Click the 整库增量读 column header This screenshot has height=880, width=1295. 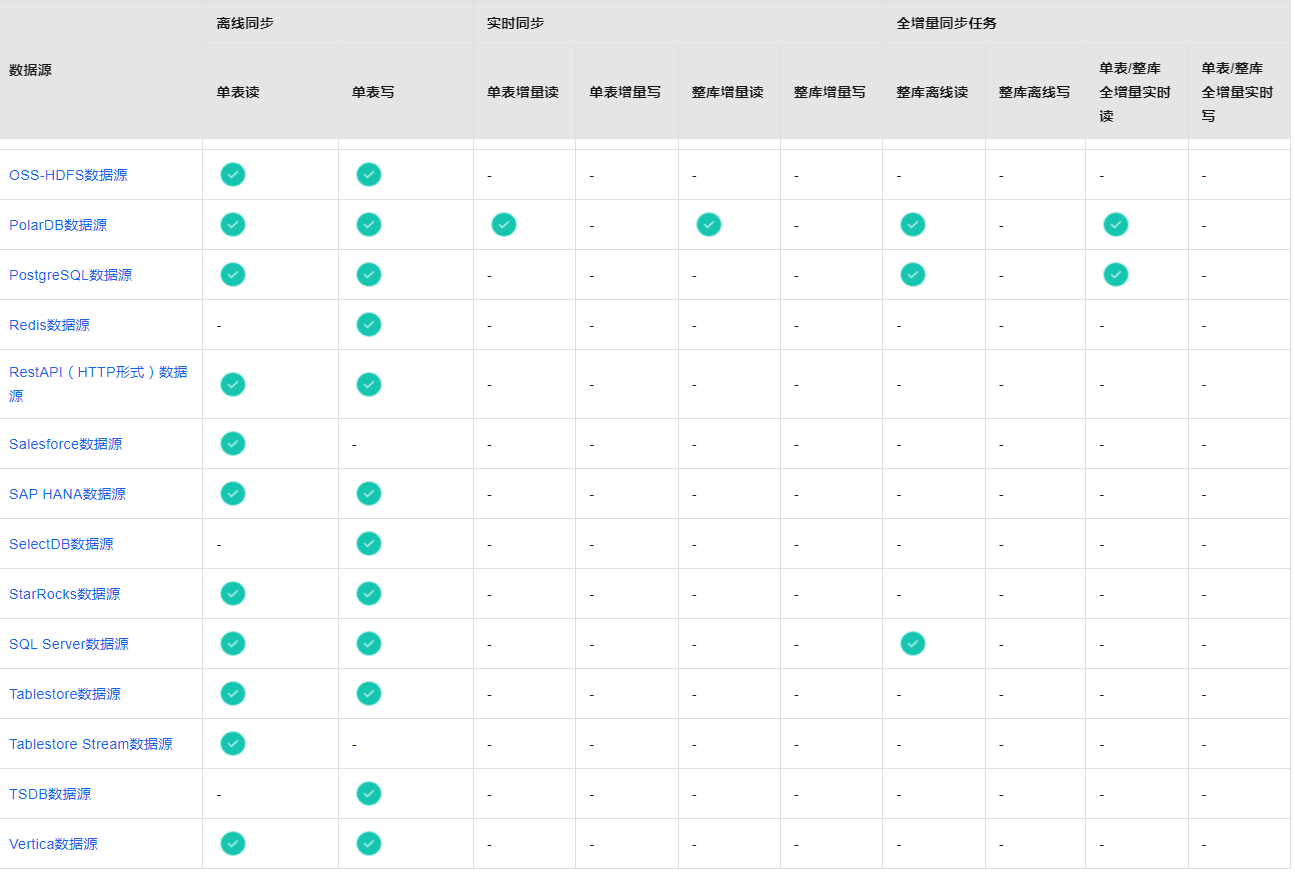point(728,92)
